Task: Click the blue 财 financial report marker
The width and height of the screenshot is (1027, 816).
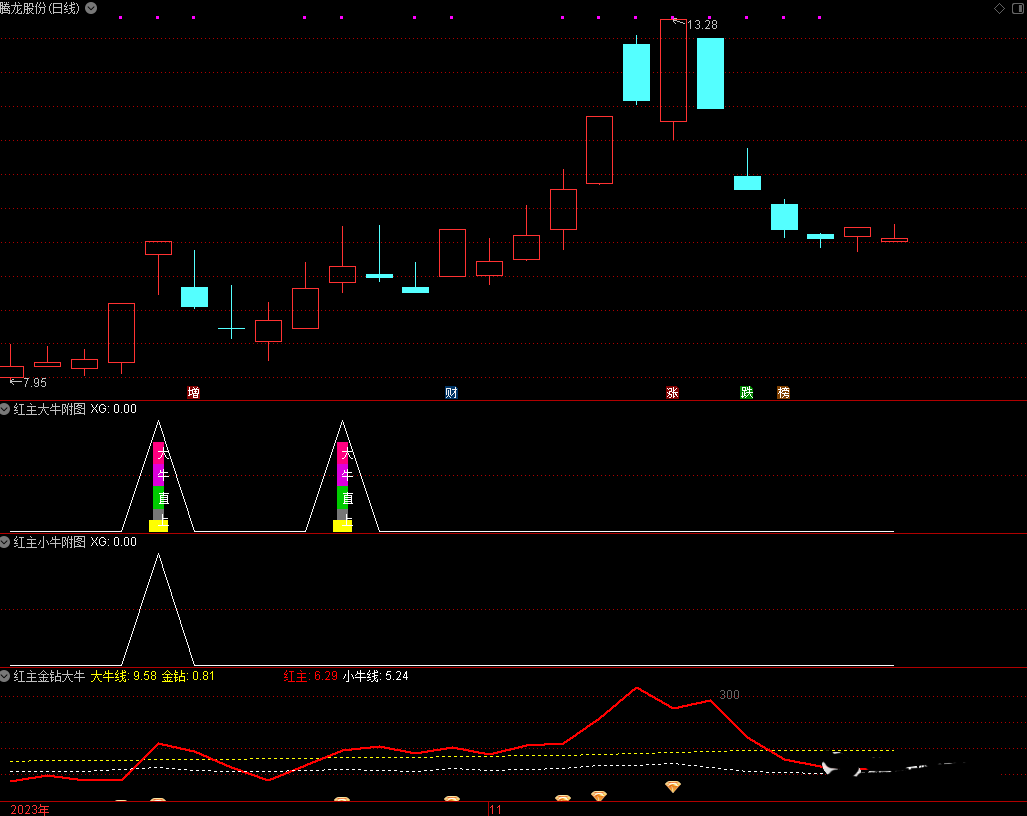Action: pyautogui.click(x=451, y=392)
